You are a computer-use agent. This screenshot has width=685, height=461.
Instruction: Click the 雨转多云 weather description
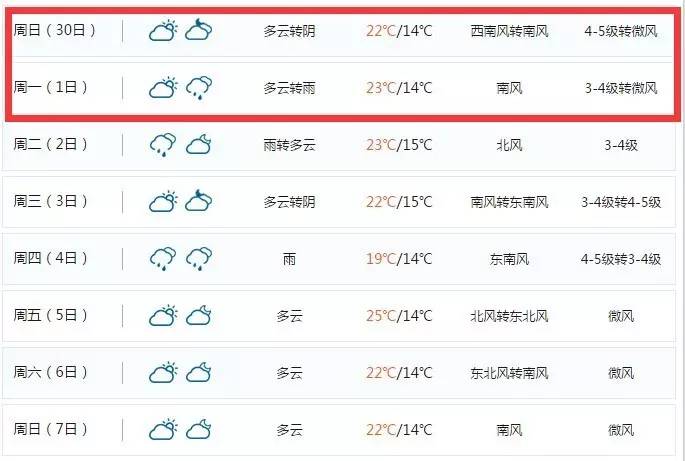pyautogui.click(x=289, y=145)
